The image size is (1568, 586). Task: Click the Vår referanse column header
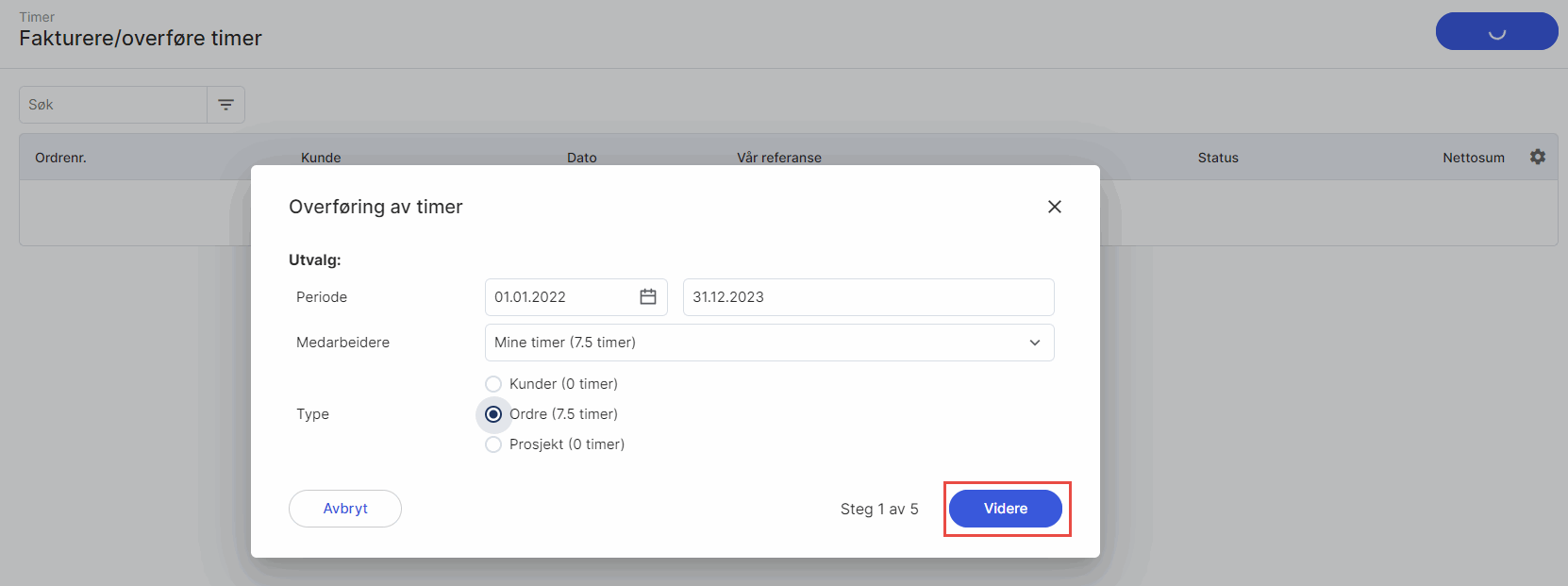779,158
